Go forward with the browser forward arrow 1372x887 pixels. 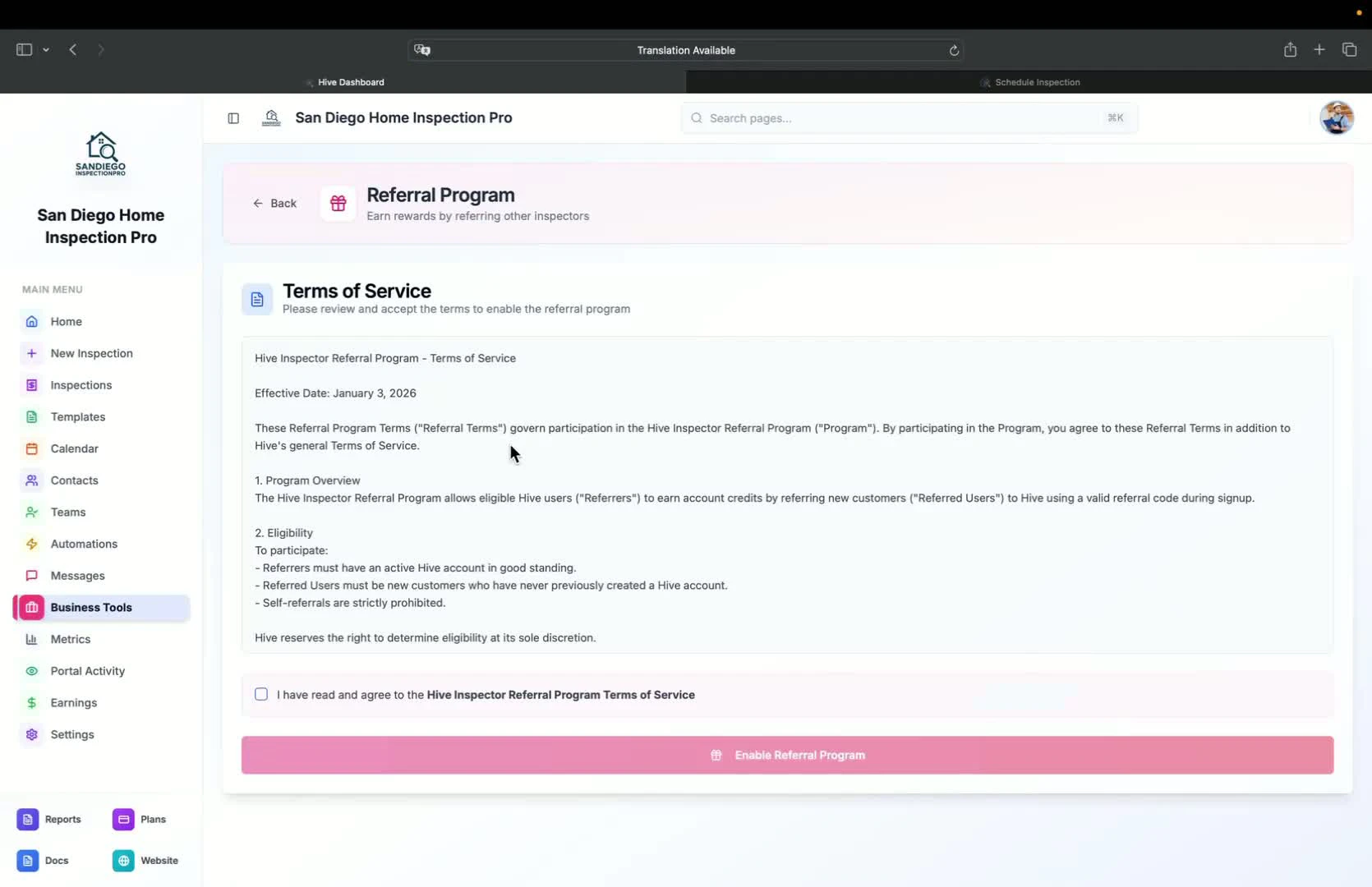[100, 49]
